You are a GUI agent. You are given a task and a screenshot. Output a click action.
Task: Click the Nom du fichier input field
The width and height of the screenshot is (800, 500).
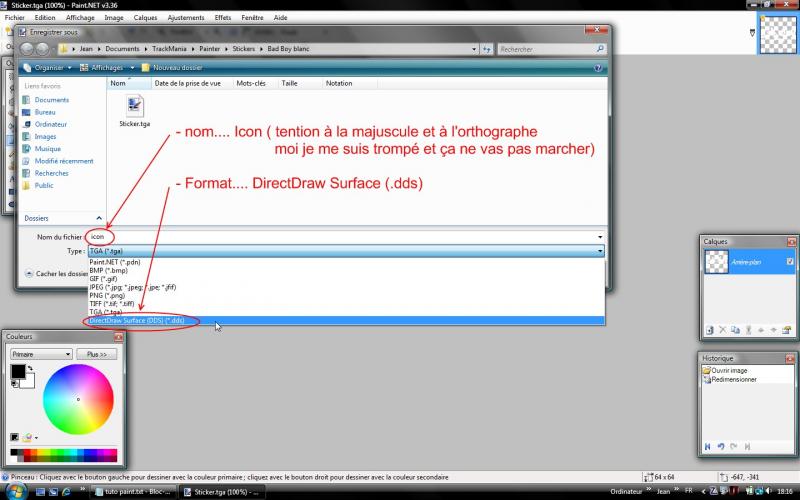click(x=344, y=237)
